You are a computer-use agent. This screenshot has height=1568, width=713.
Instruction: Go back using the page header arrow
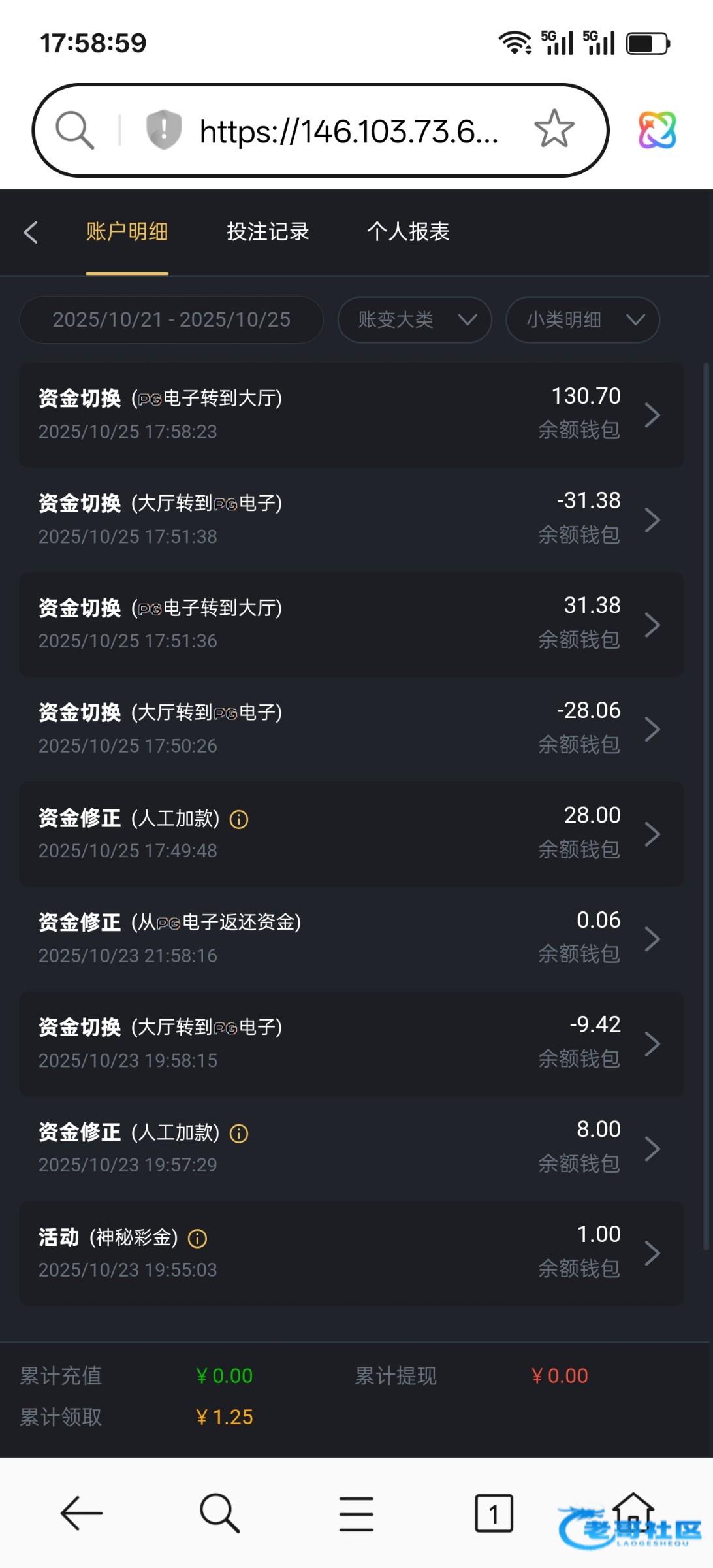click(31, 232)
